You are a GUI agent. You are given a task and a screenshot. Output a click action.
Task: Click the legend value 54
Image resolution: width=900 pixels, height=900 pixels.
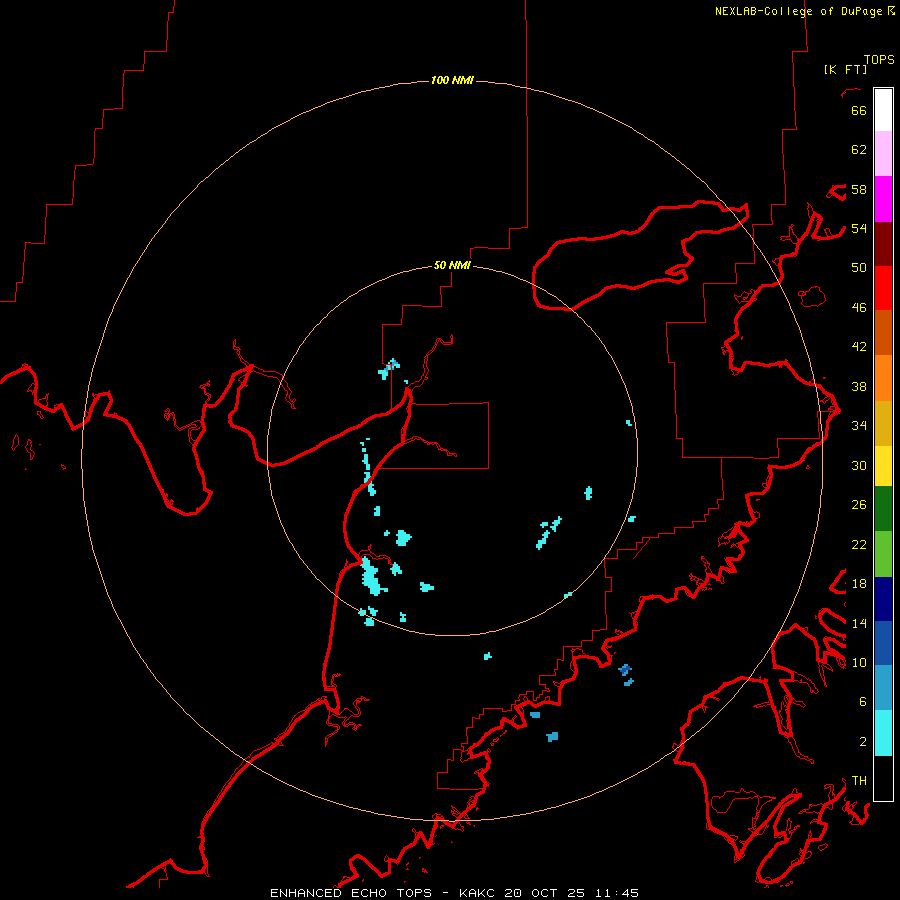point(859,228)
